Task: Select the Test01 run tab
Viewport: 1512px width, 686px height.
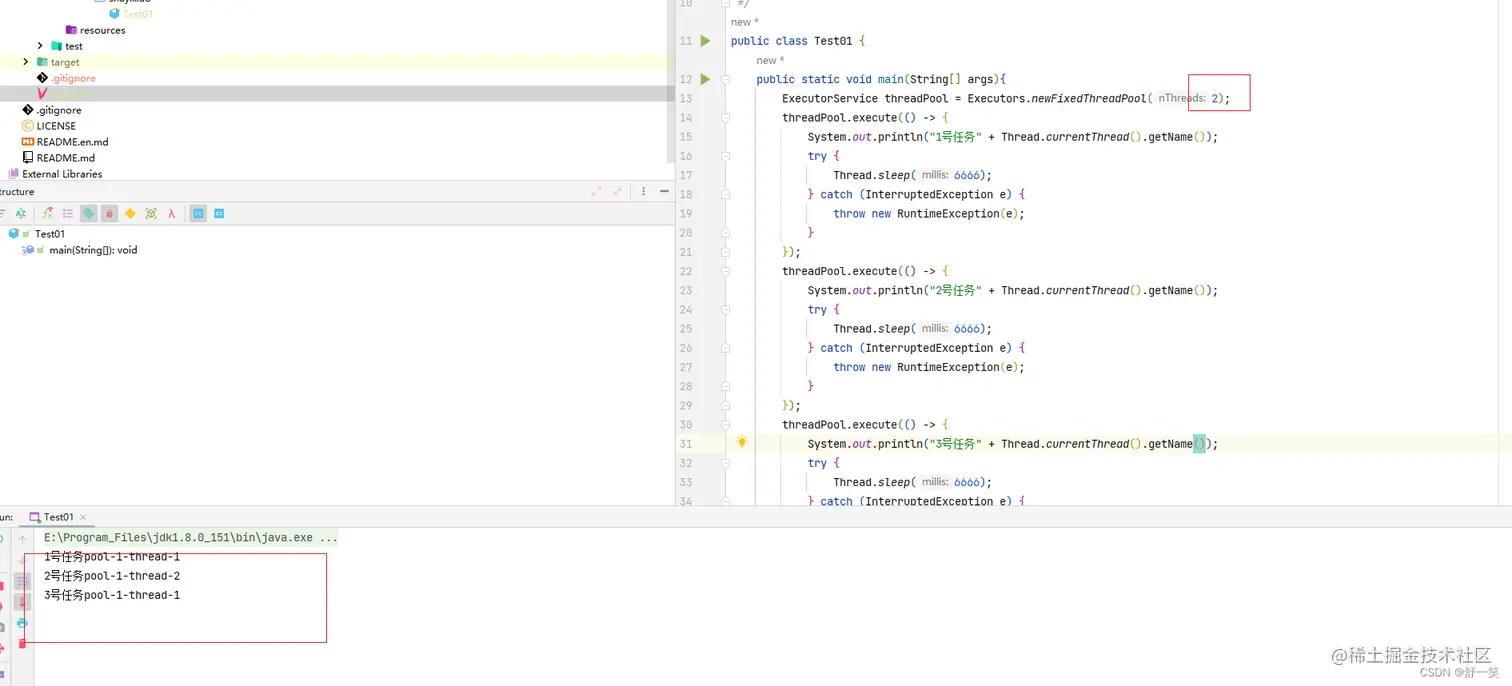Action: (58, 517)
